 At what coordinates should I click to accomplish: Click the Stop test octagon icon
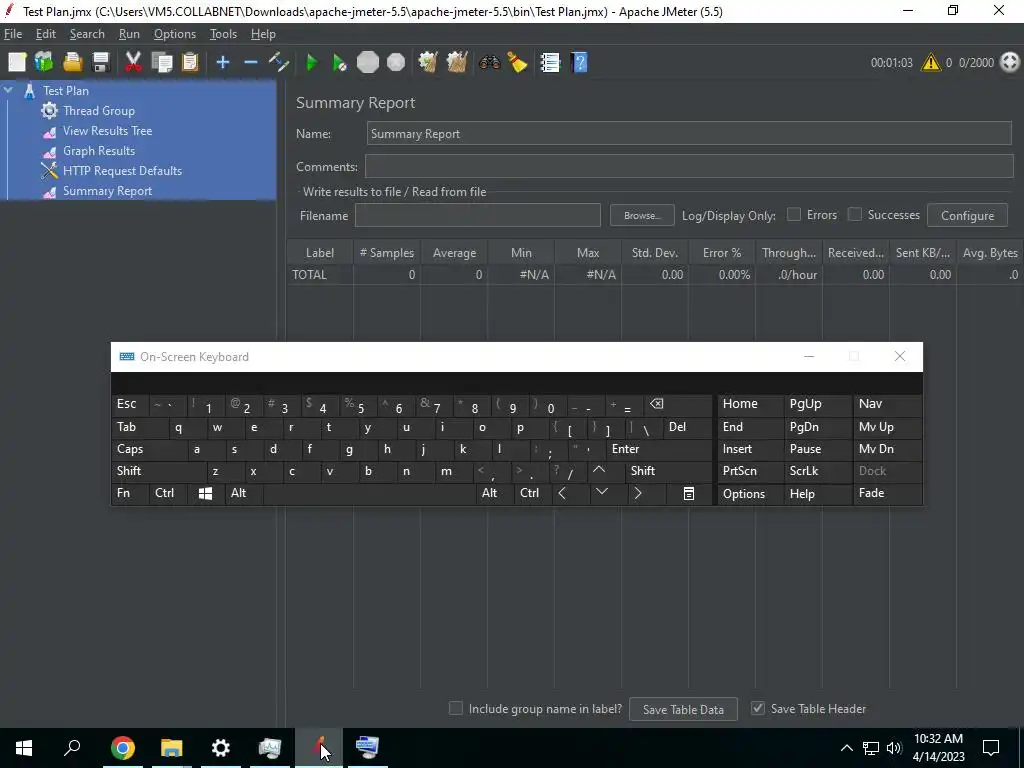368,63
